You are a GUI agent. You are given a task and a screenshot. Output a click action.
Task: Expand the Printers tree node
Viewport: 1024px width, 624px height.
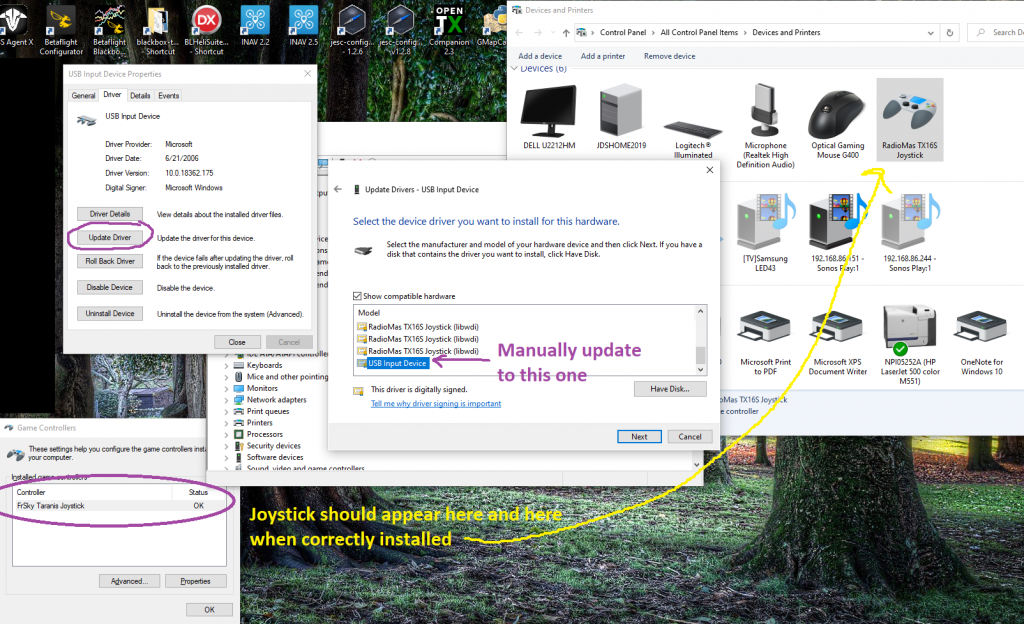click(x=227, y=423)
